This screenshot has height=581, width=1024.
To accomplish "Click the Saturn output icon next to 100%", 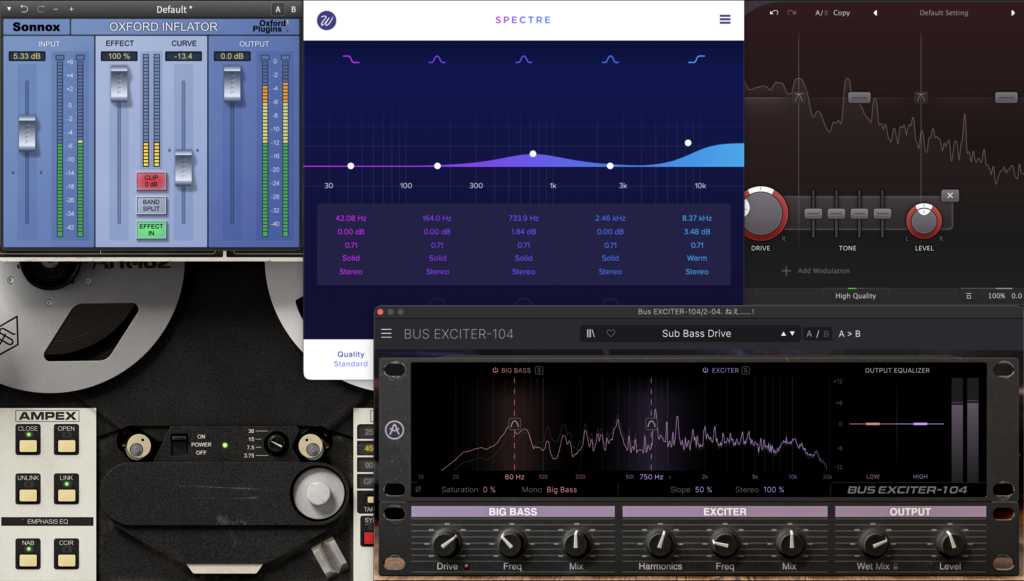I will (968, 296).
